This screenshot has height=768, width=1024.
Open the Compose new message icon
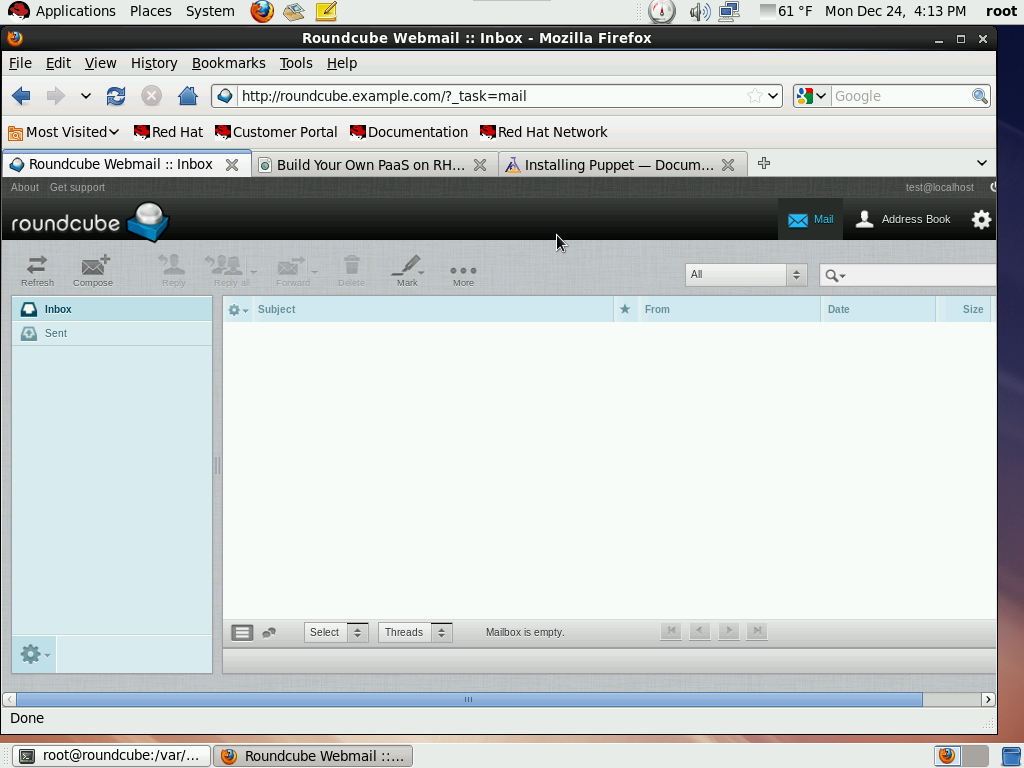[x=93, y=270]
